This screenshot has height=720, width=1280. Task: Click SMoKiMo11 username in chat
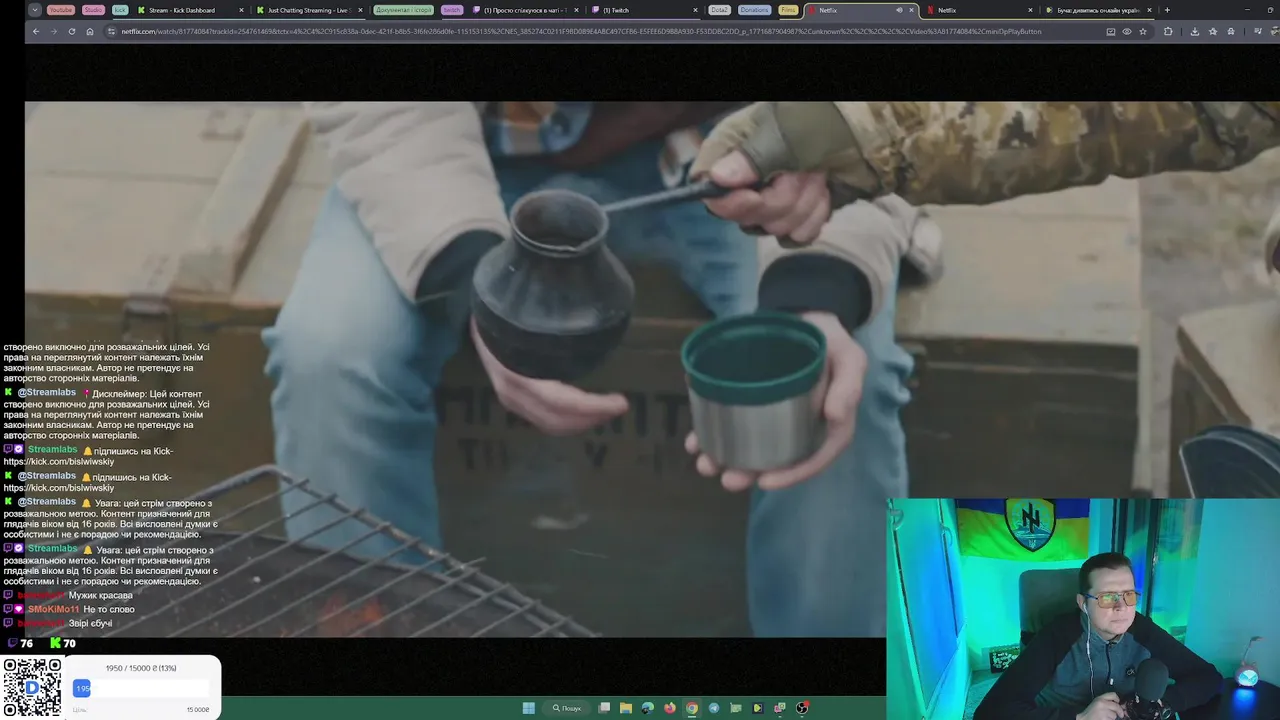coord(53,609)
